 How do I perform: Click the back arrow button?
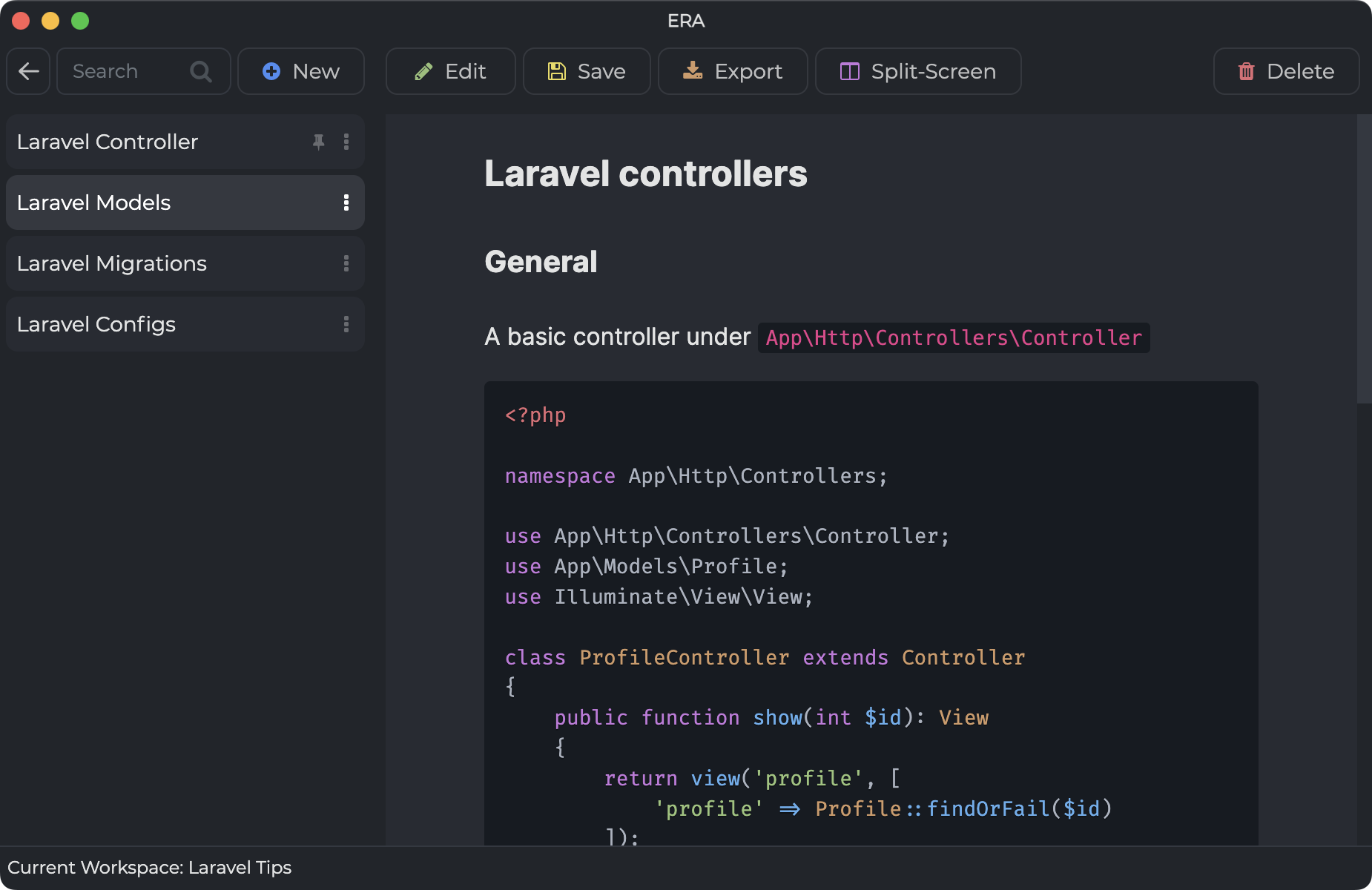pos(28,71)
